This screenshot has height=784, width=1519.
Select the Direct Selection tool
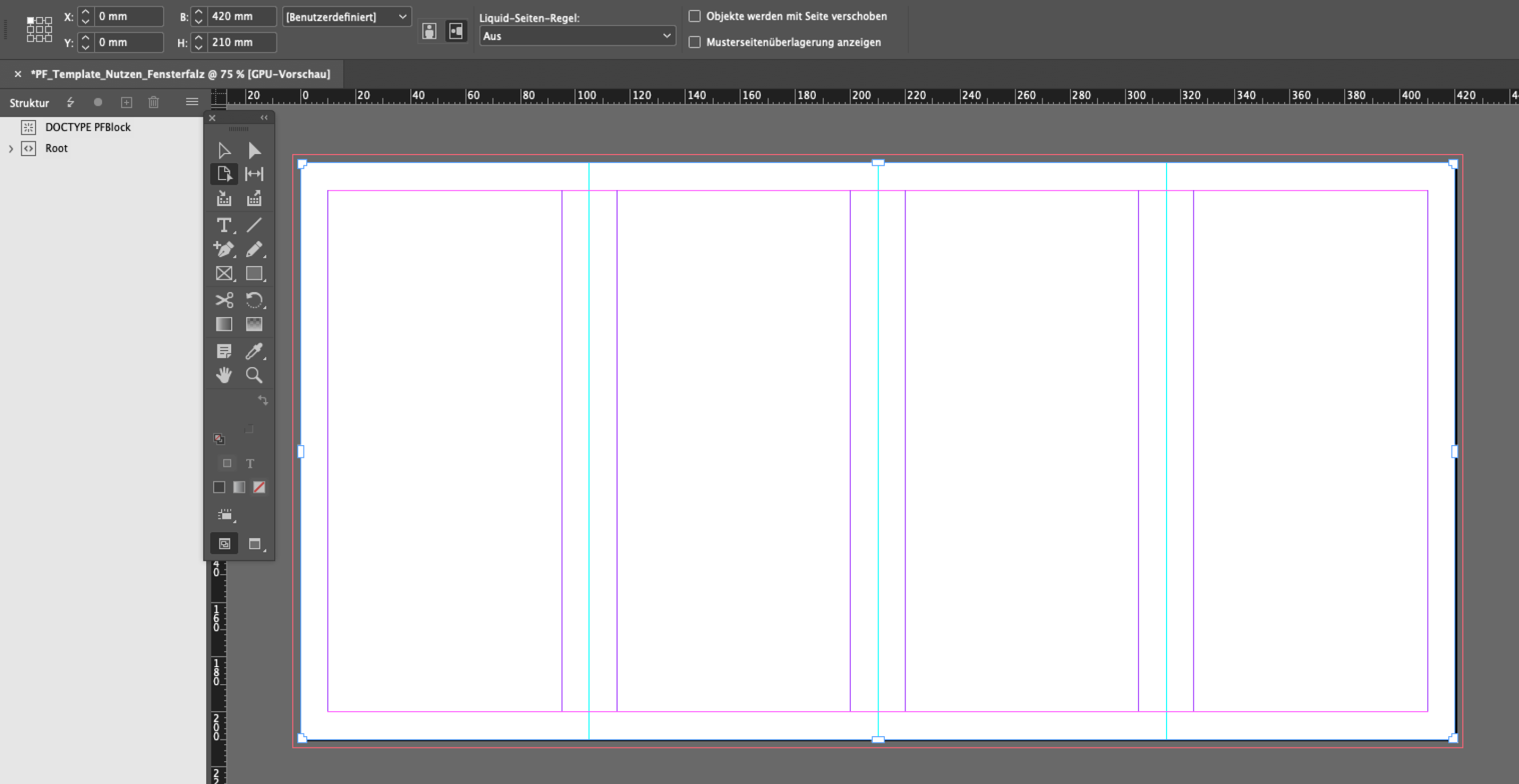[254, 150]
